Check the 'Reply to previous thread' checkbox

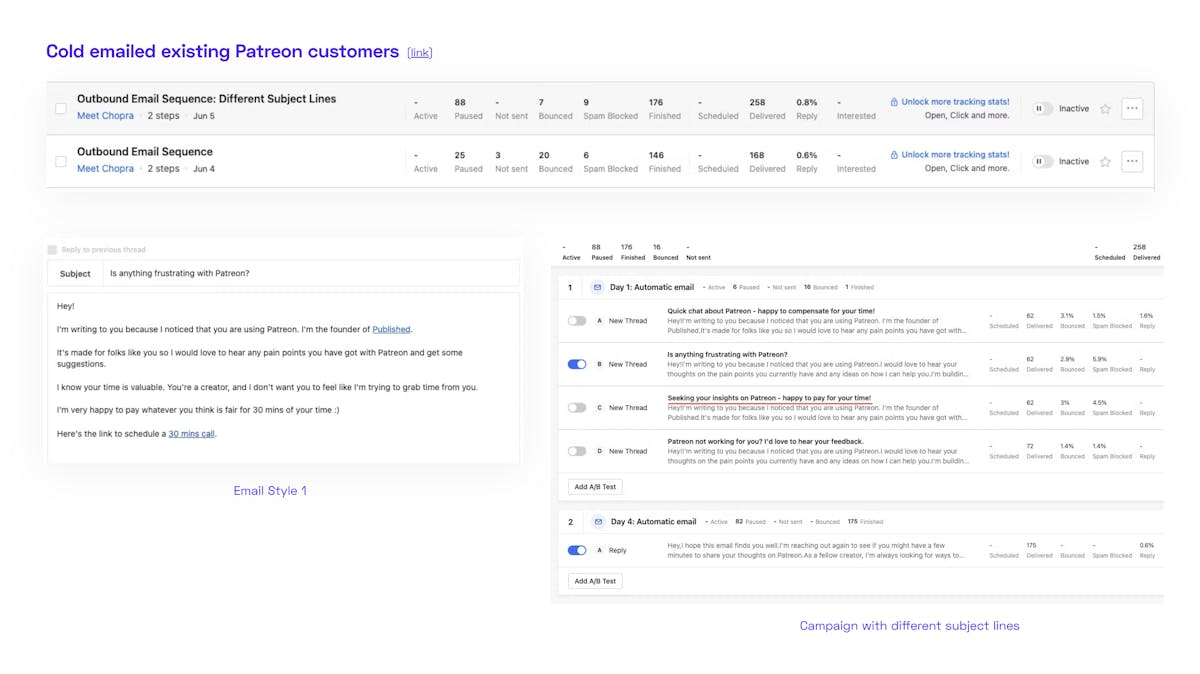53,250
